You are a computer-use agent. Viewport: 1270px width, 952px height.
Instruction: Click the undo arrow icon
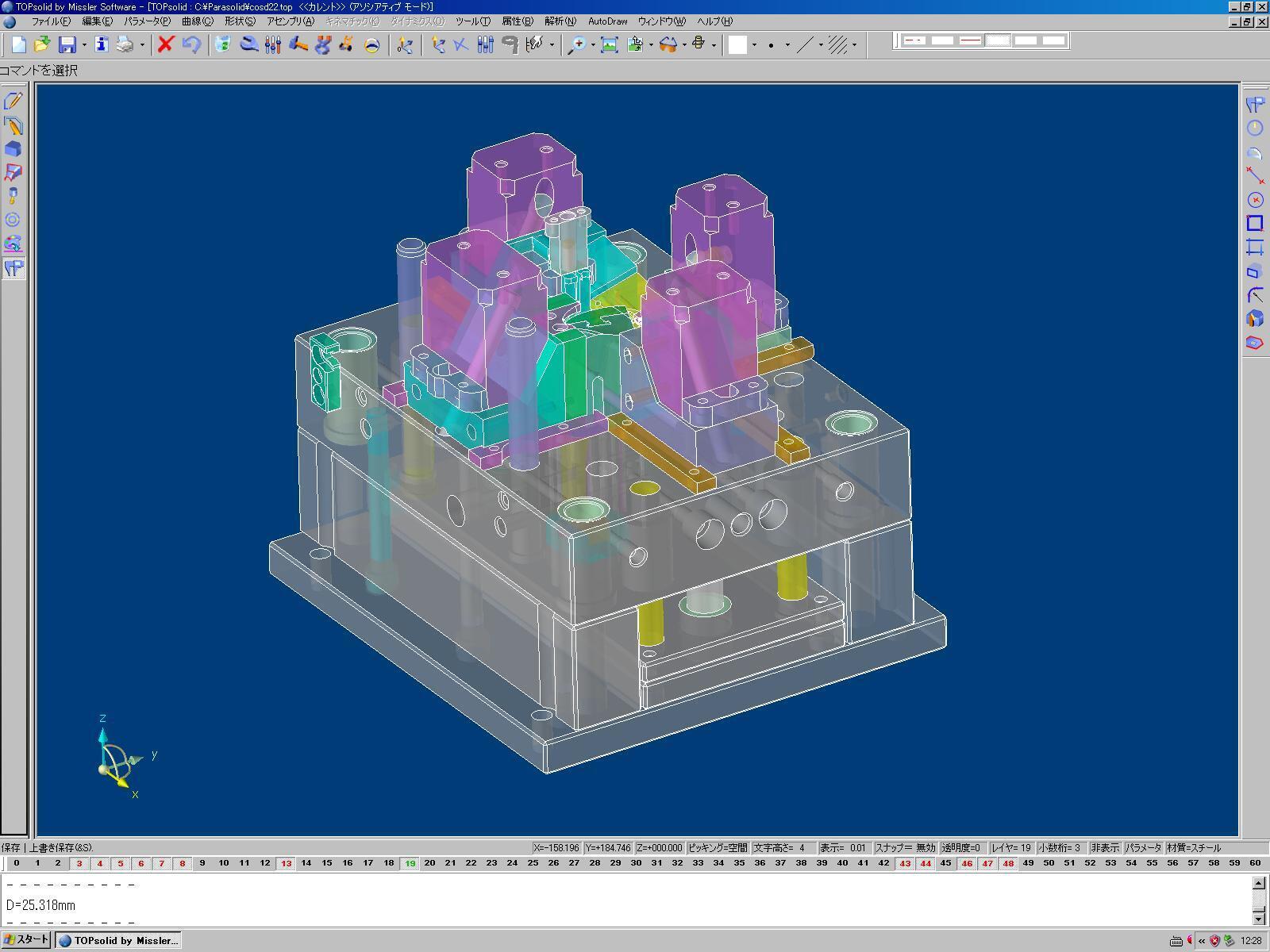click(190, 44)
